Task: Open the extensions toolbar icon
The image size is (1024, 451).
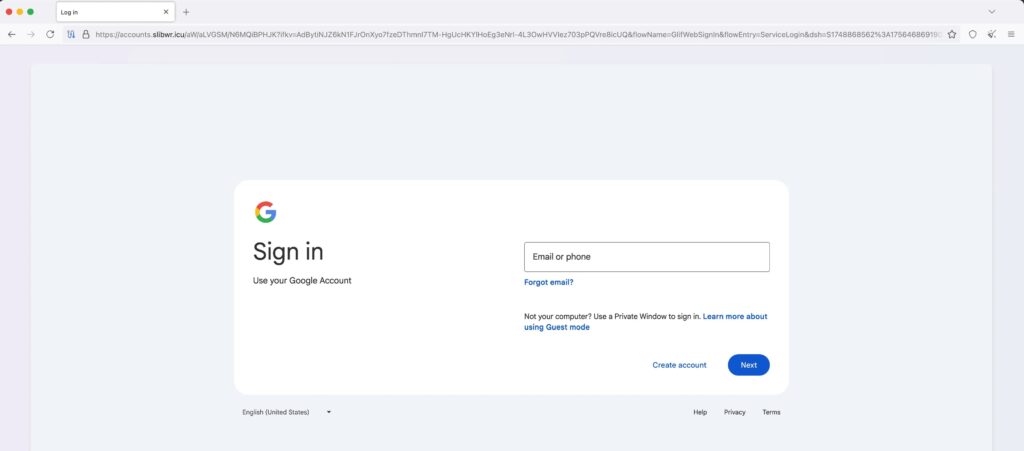Action: coord(991,34)
